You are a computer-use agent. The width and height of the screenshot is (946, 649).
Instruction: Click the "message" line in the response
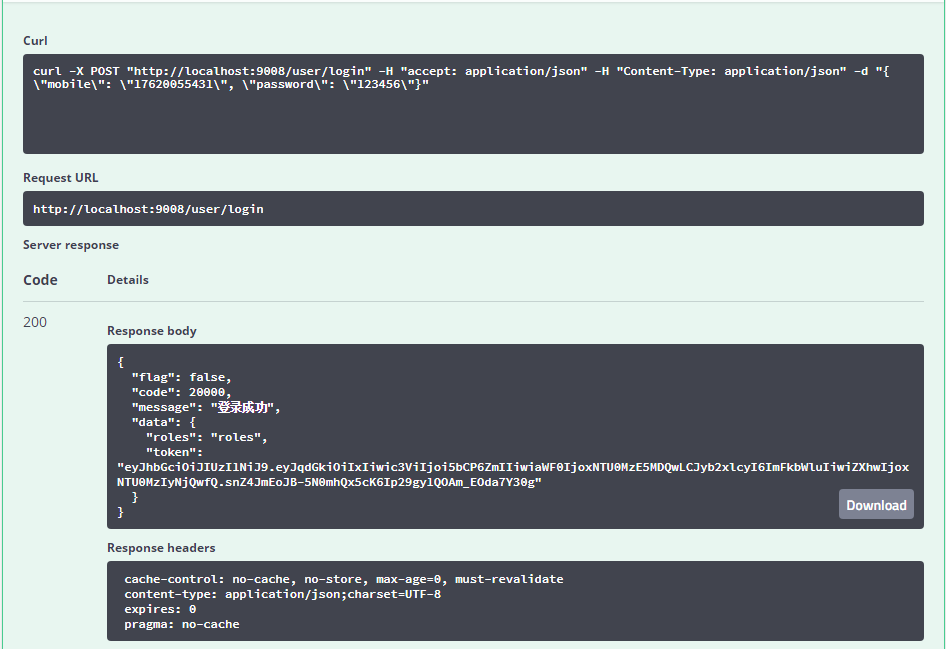point(206,407)
